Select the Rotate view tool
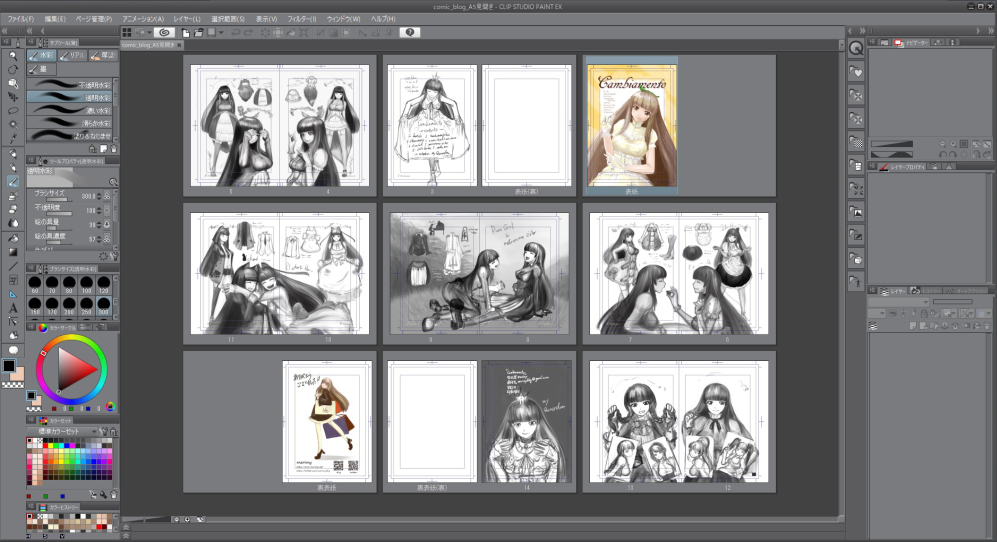This screenshot has width=997, height=542. tap(13, 69)
